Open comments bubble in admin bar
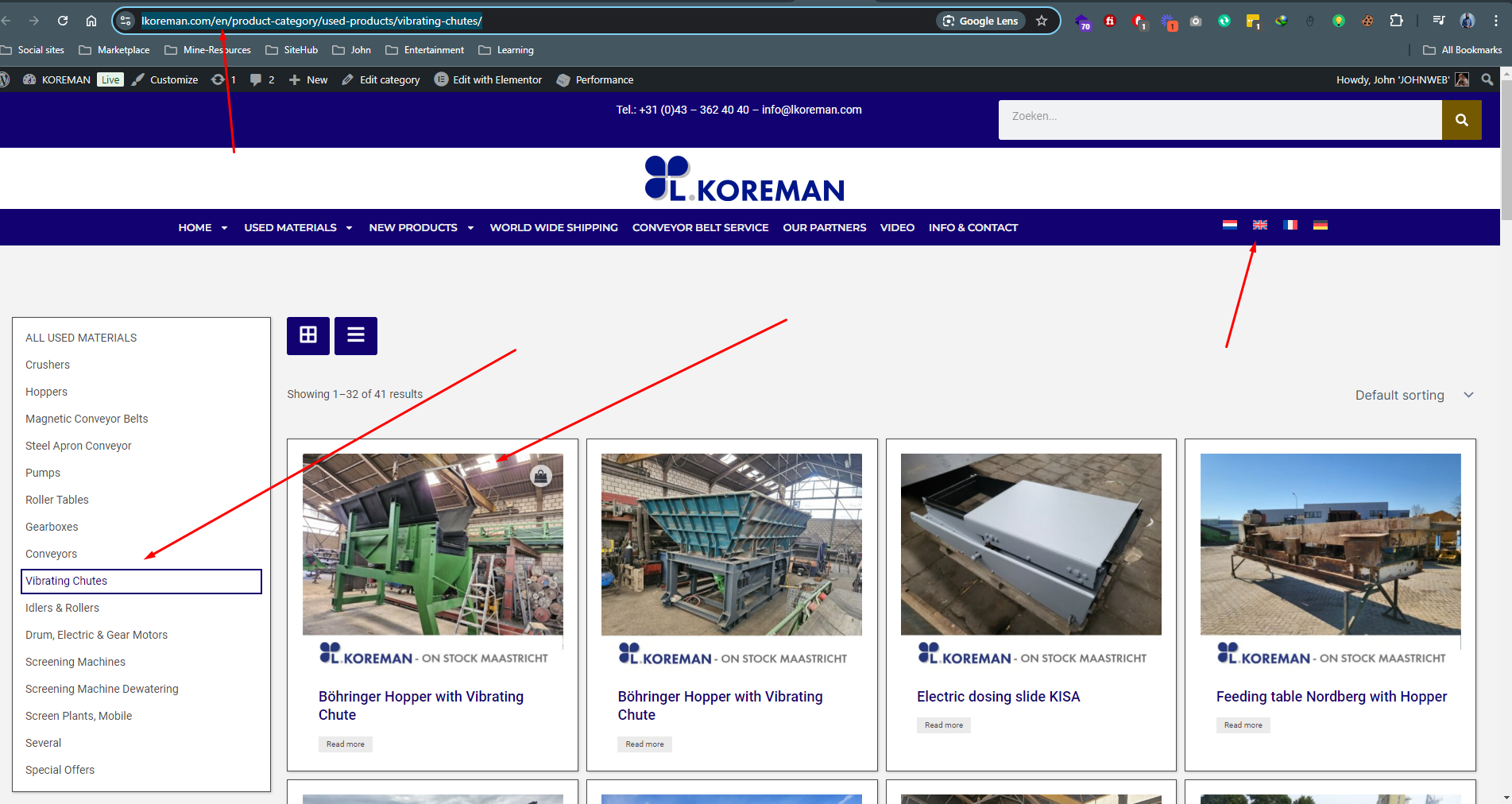The image size is (1512, 804). click(x=261, y=79)
